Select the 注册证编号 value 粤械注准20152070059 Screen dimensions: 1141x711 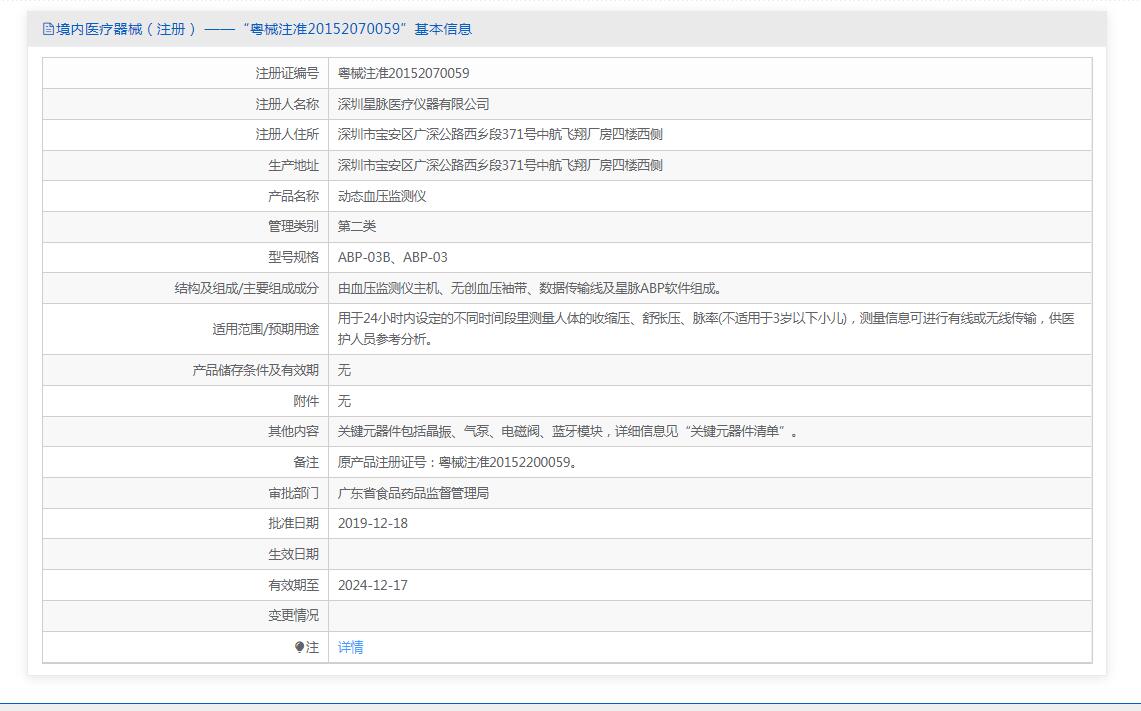(403, 73)
